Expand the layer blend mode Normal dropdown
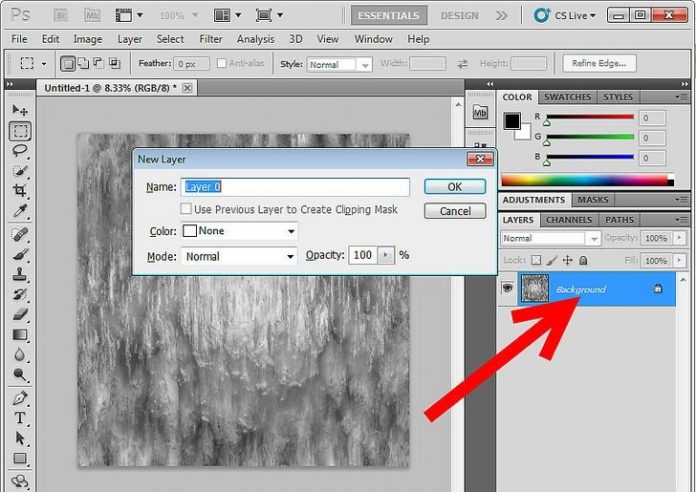This screenshot has width=696, height=492. click(550, 239)
